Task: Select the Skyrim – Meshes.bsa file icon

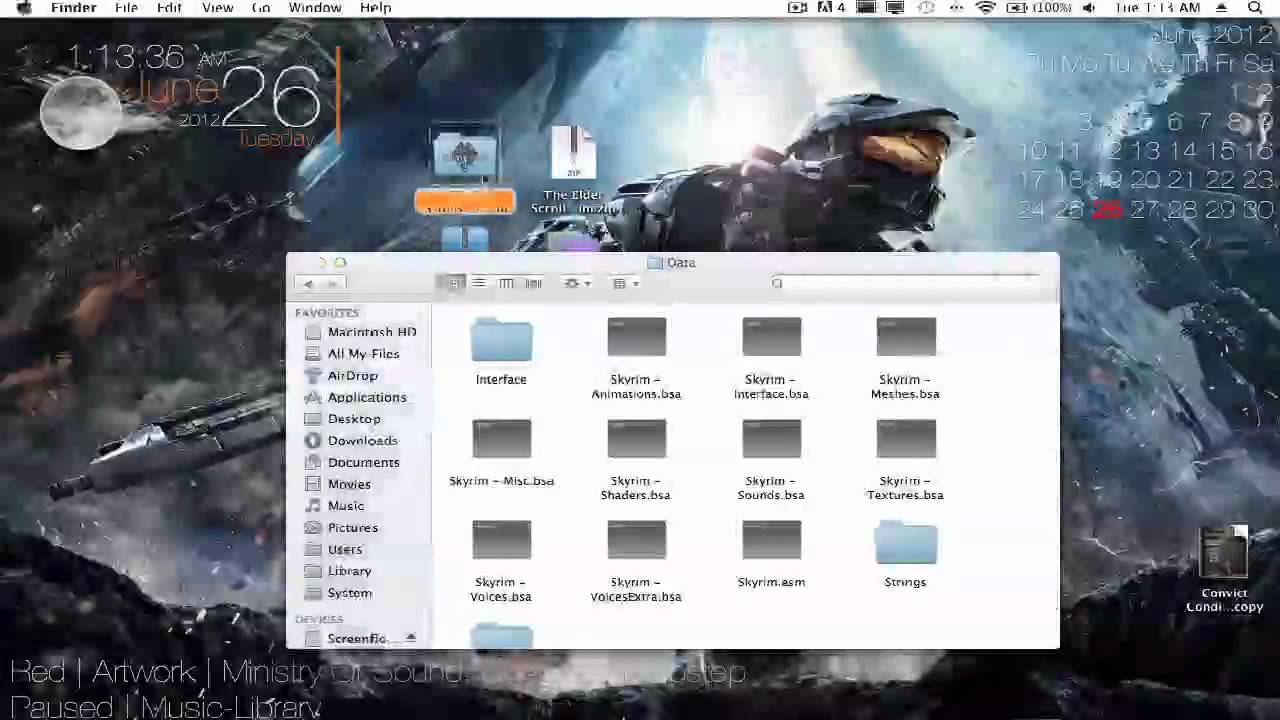Action: coord(906,337)
